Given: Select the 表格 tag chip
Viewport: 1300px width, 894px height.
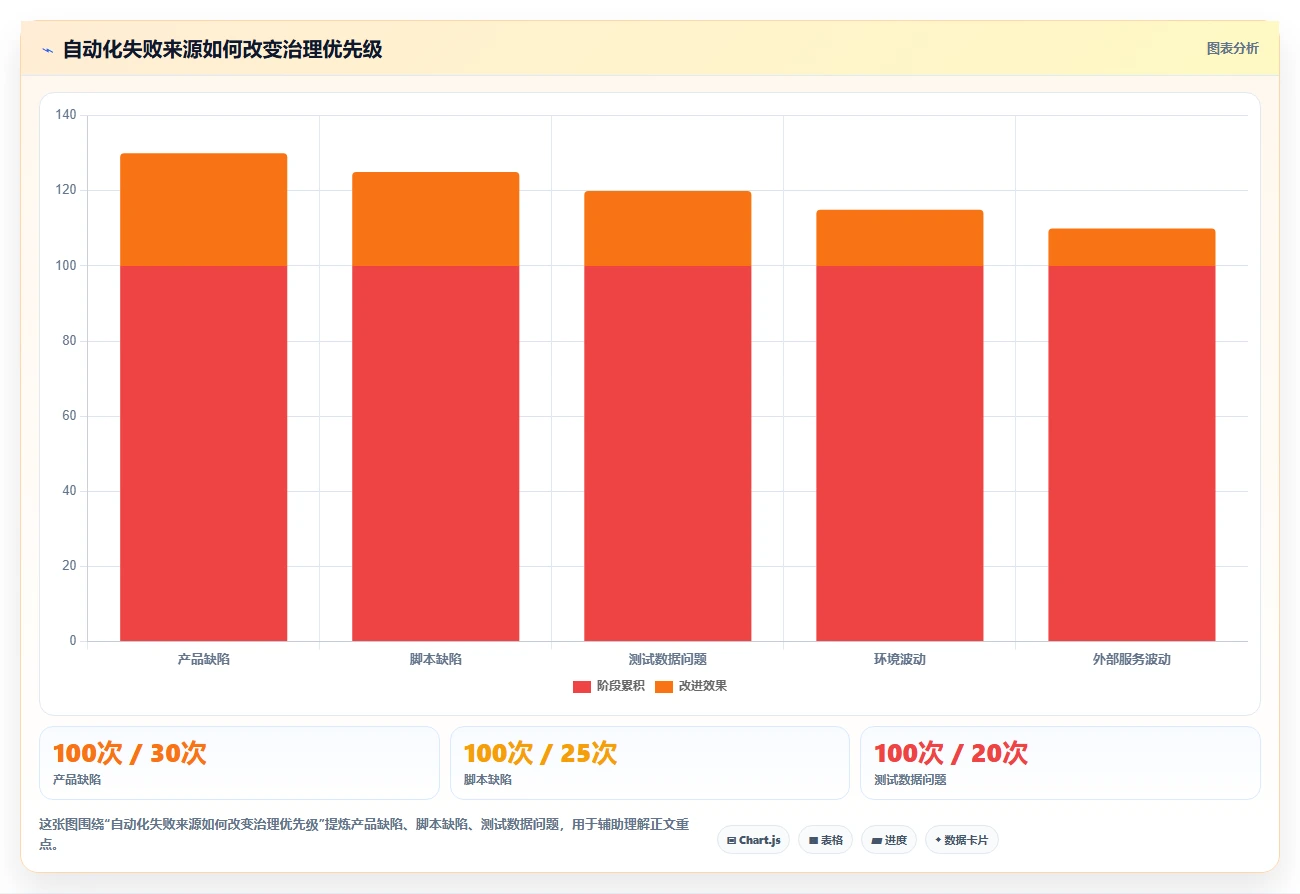Looking at the screenshot, I should [x=825, y=840].
